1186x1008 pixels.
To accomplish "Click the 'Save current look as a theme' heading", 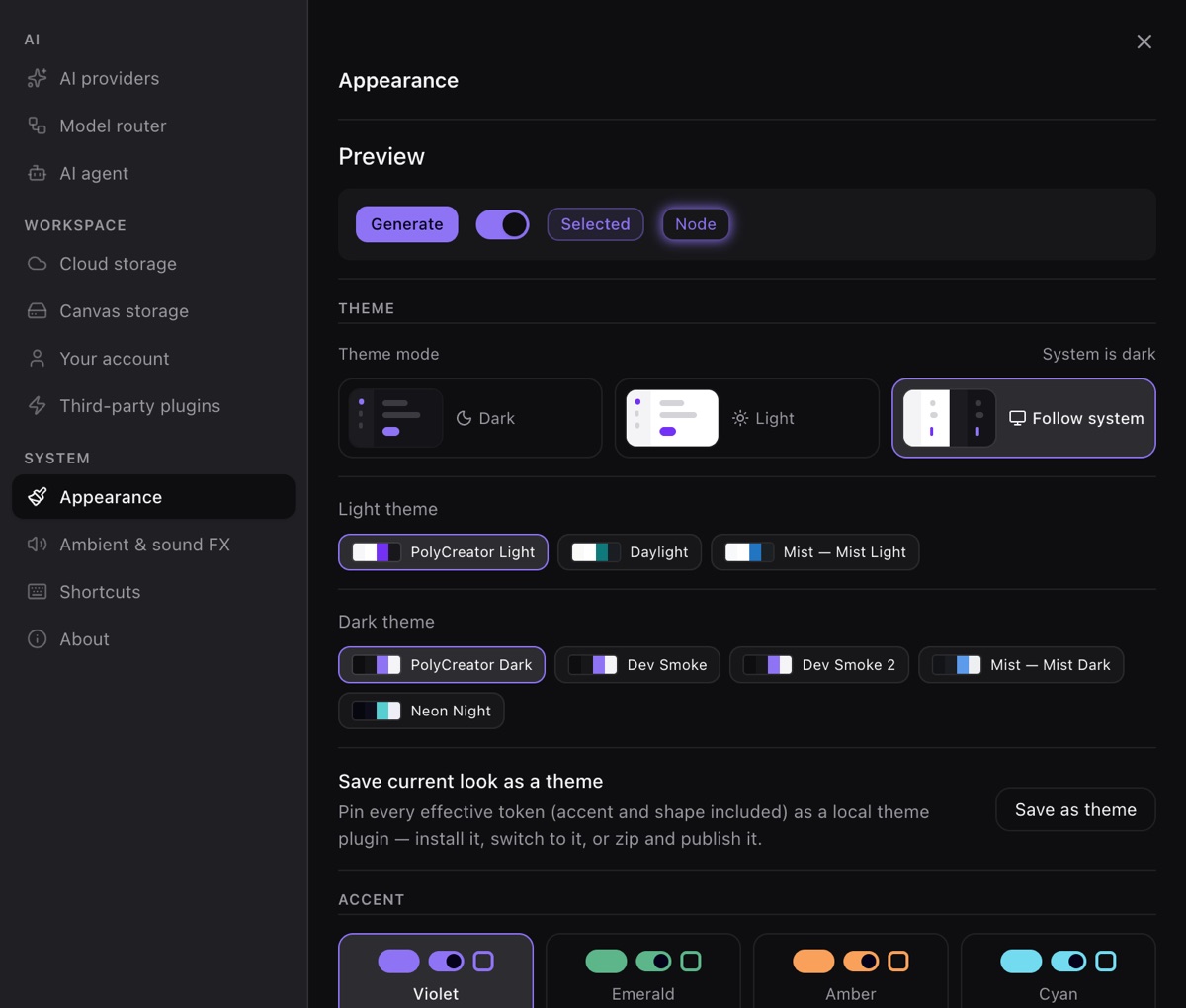I will pos(470,781).
